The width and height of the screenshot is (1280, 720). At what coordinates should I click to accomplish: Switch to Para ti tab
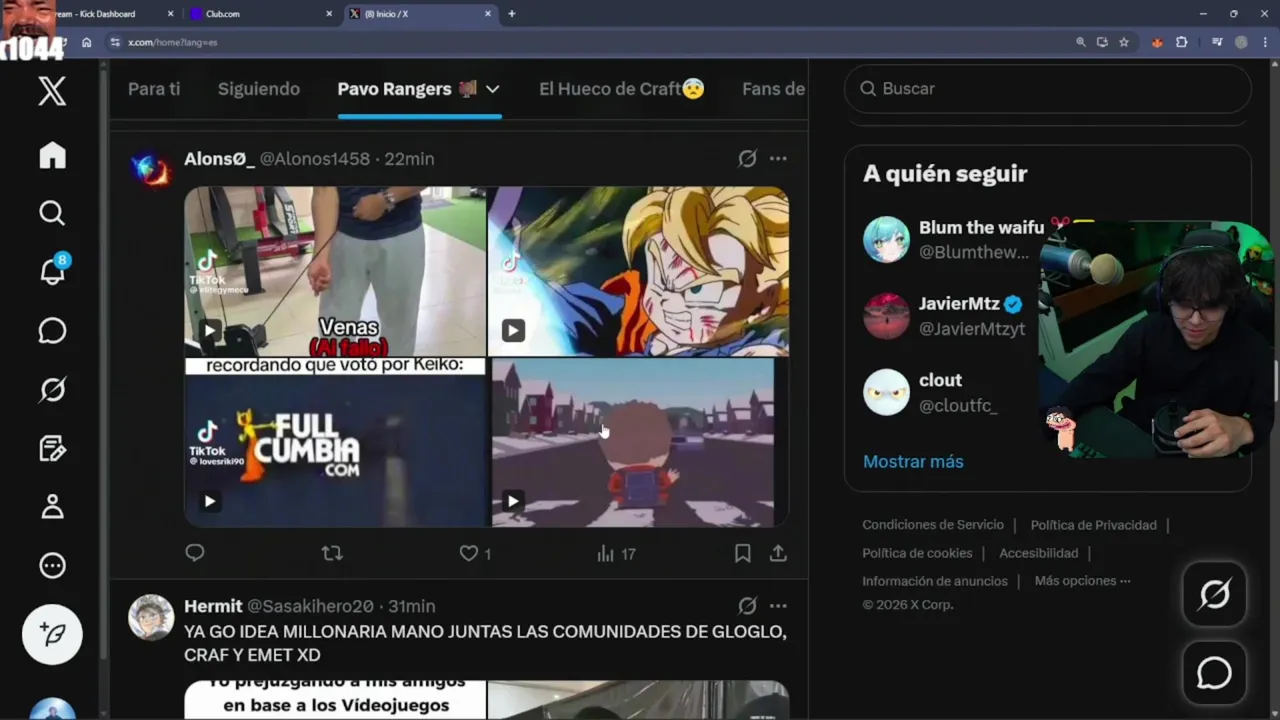[154, 89]
